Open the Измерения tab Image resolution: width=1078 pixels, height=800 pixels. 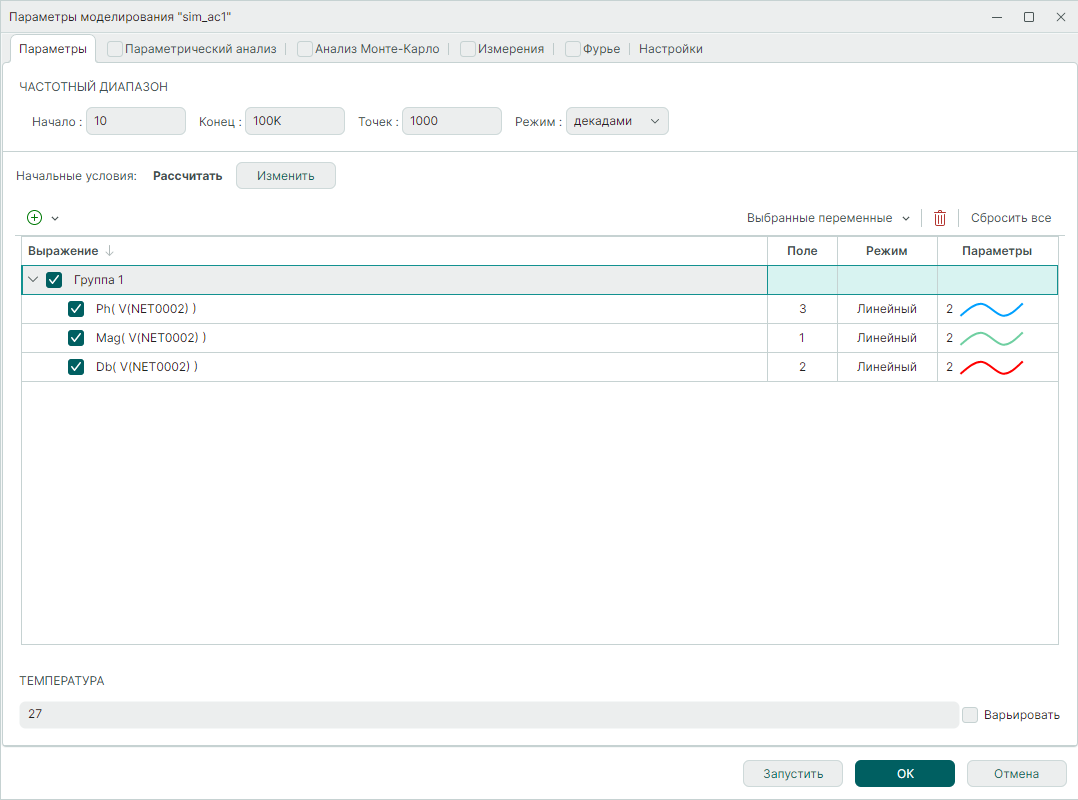[510, 49]
